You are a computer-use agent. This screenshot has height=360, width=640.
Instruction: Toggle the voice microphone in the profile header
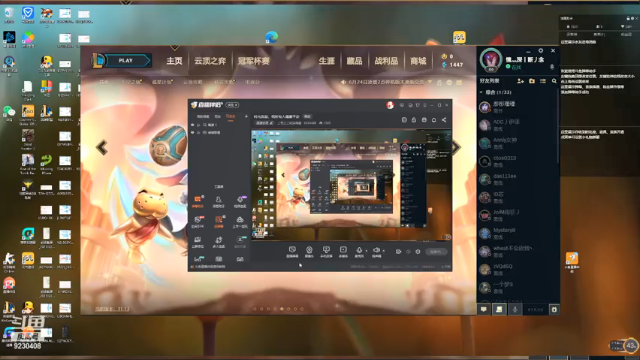(552, 67)
